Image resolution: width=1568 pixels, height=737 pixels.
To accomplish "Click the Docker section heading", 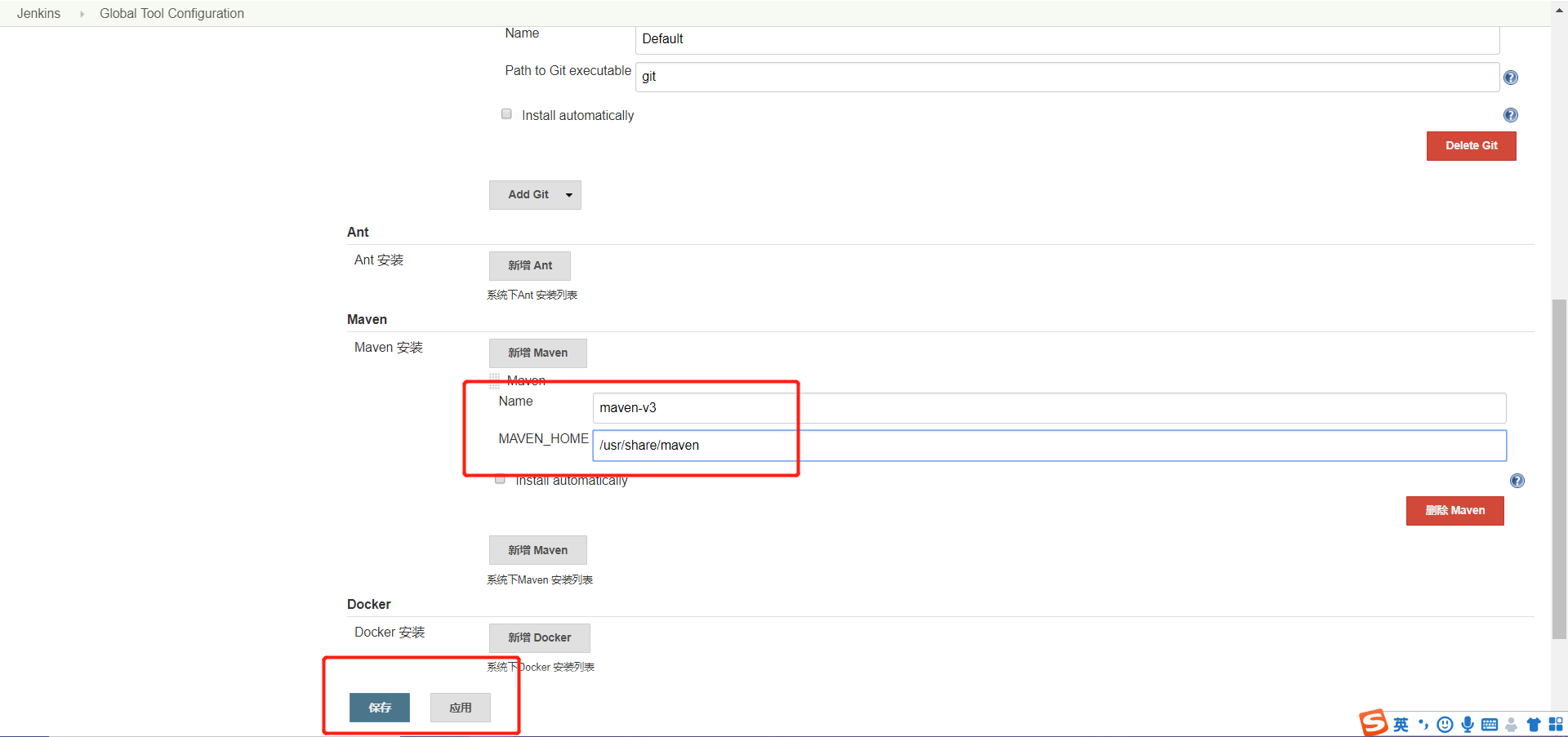I will (368, 604).
